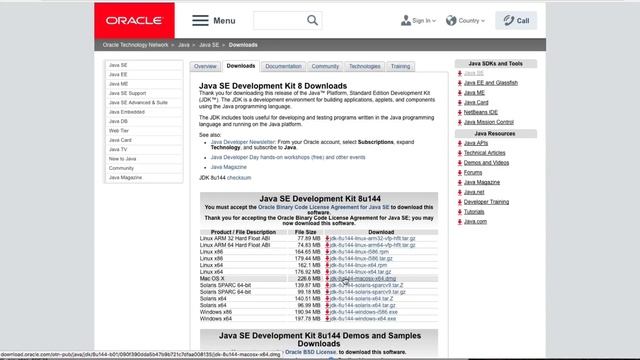This screenshot has height=360, width=640.
Task: Click the phone Call icon
Action: coord(509,20)
